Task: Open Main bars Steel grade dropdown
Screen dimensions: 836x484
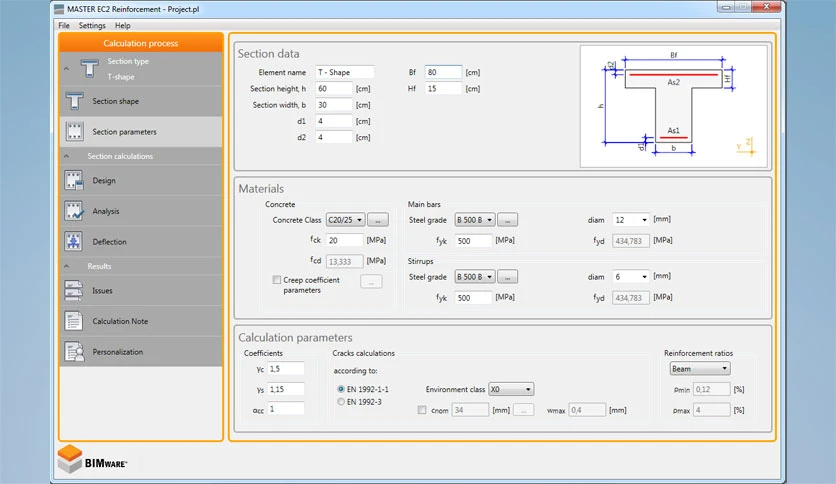Action: point(475,220)
